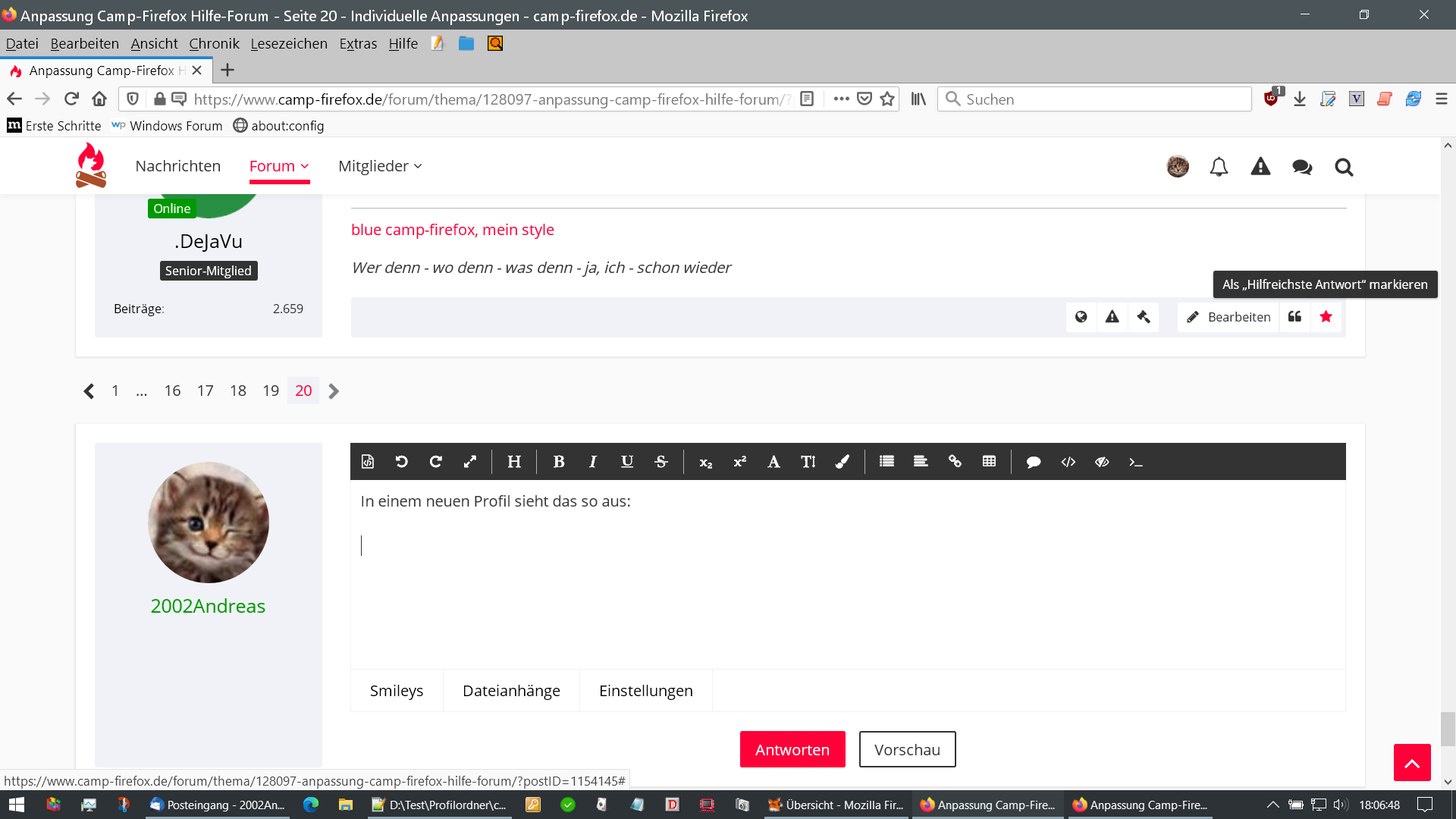
Task: Go to page 18 of thread
Action: [238, 391]
